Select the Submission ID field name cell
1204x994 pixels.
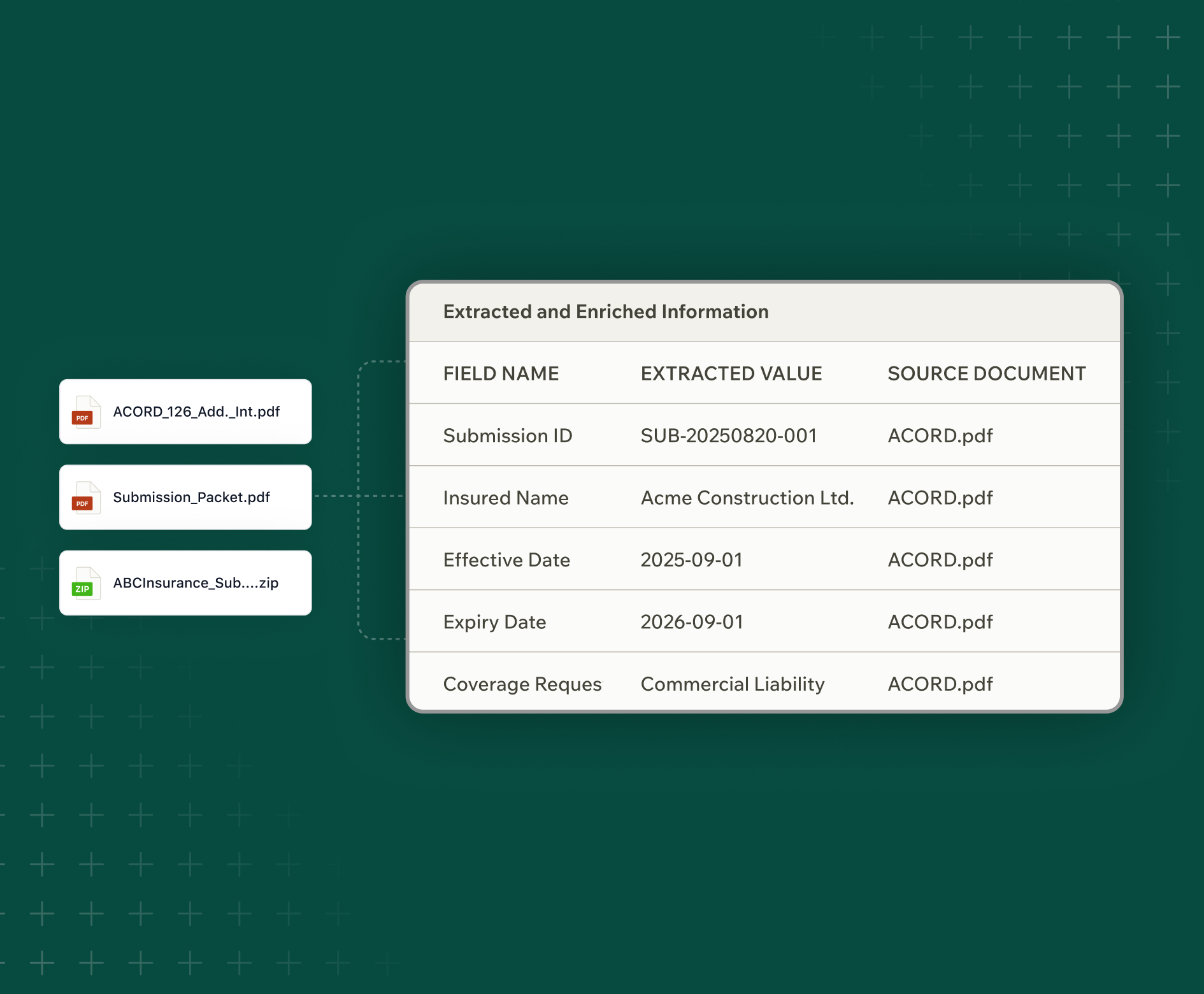[507, 436]
